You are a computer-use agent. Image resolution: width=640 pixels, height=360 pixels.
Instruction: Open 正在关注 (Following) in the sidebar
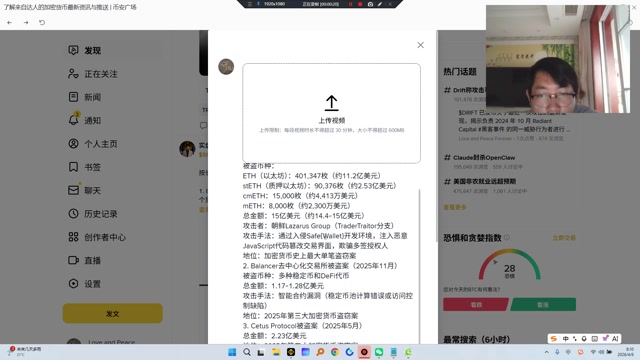pyautogui.click(x=93, y=74)
